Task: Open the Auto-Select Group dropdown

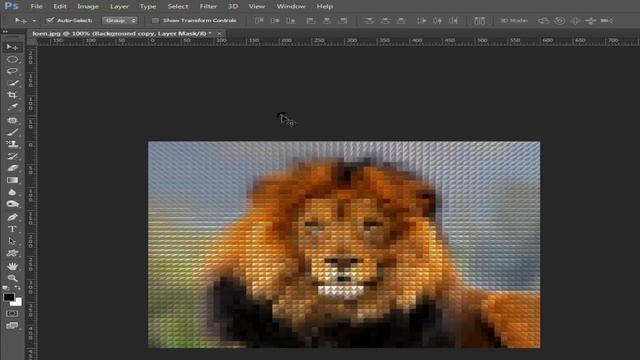Action: coord(120,20)
